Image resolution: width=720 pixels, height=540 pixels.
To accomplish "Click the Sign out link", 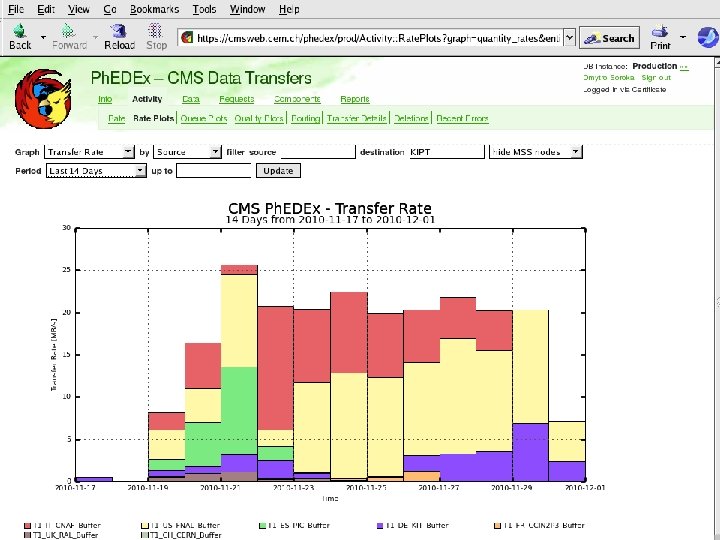I will [656, 78].
